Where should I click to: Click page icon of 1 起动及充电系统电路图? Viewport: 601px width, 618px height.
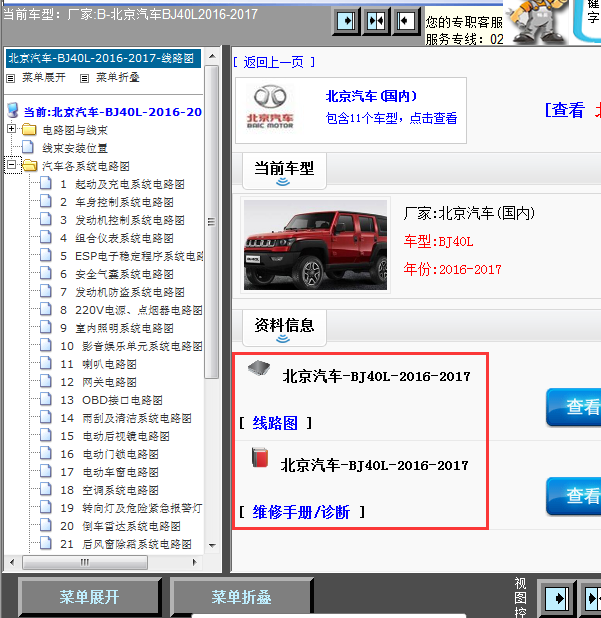click(x=46, y=183)
